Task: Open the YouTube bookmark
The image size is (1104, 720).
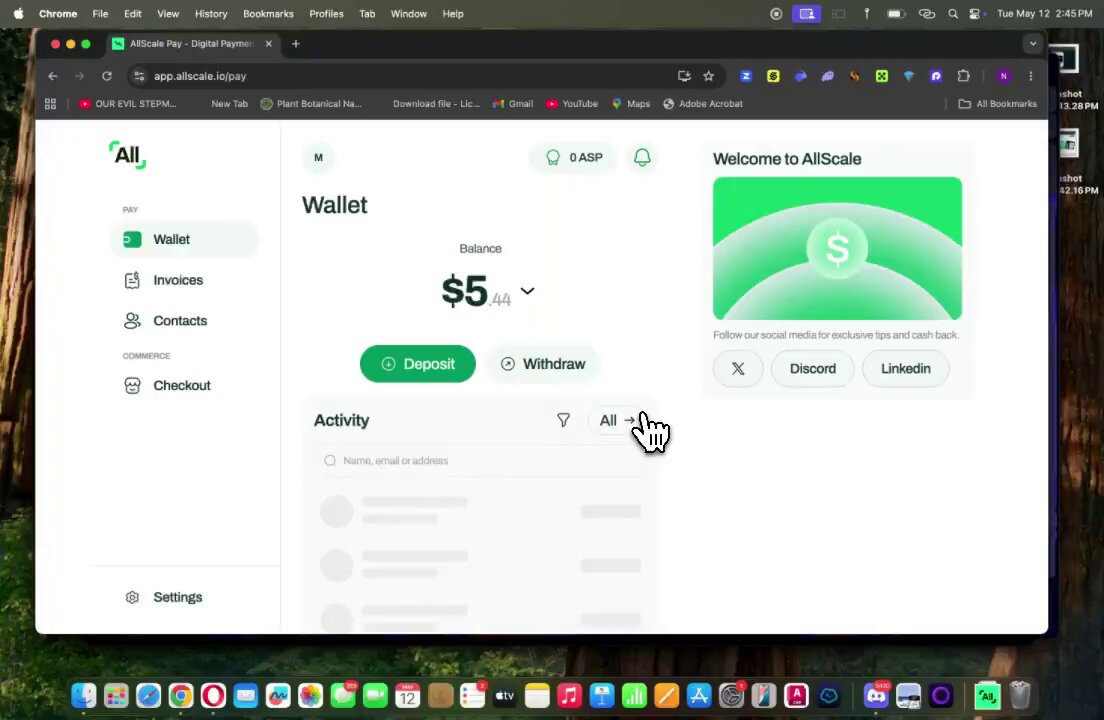Action: point(572,103)
